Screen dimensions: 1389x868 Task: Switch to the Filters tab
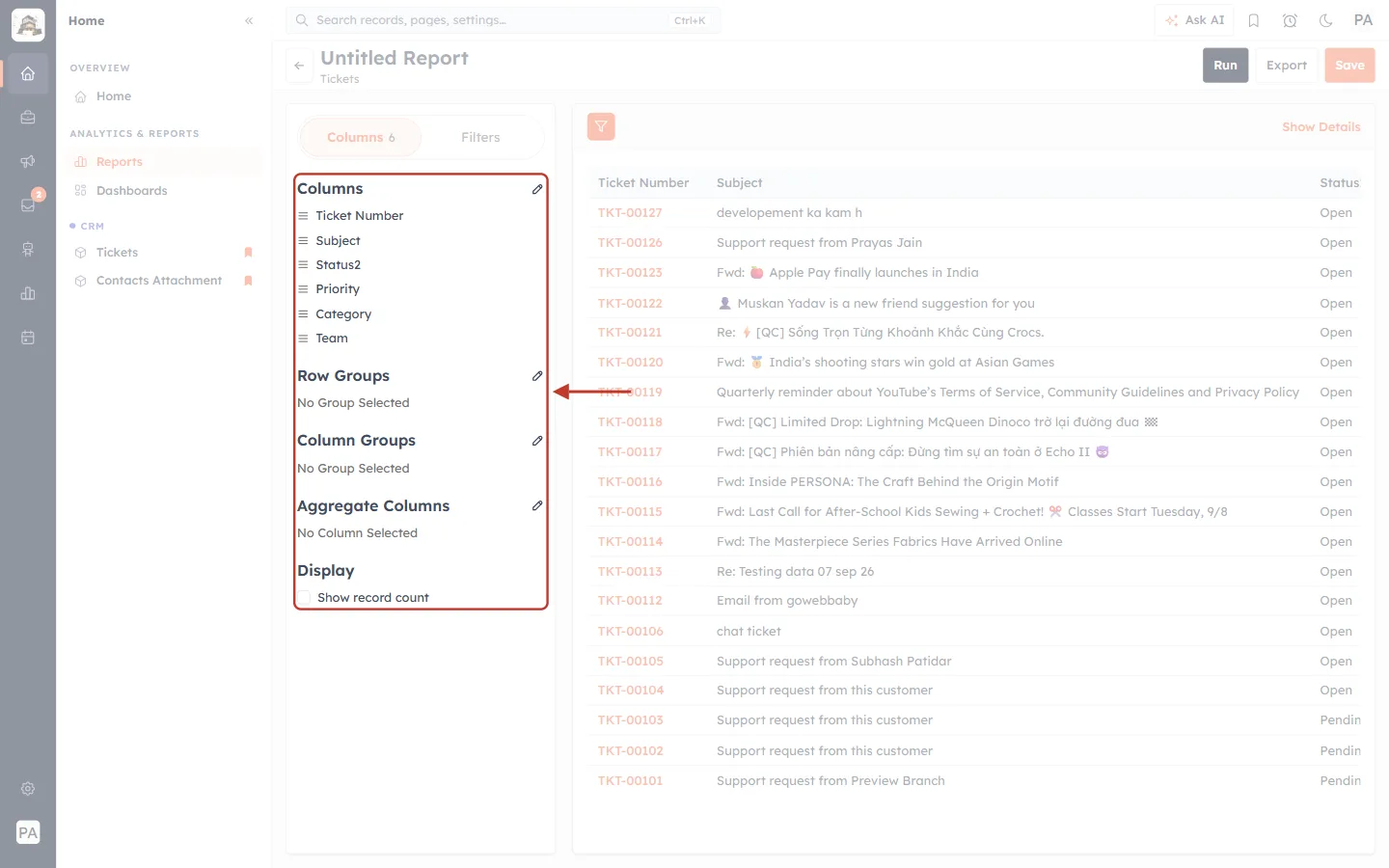480,138
